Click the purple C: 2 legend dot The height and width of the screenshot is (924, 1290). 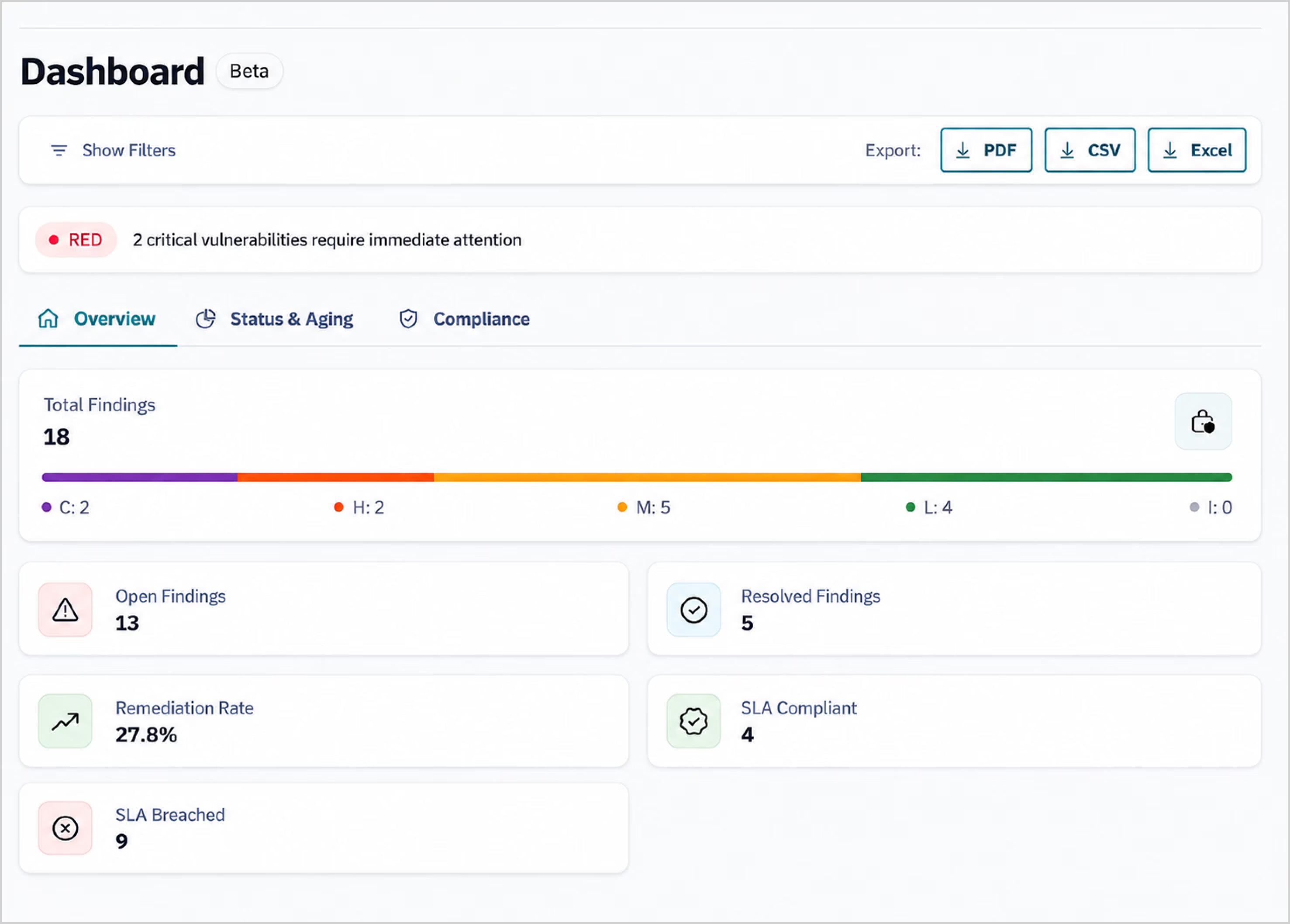click(x=47, y=507)
